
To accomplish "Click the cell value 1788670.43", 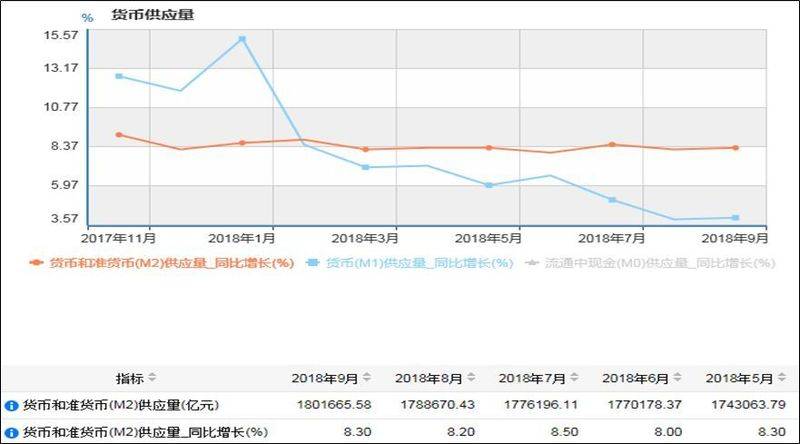I will (438, 405).
